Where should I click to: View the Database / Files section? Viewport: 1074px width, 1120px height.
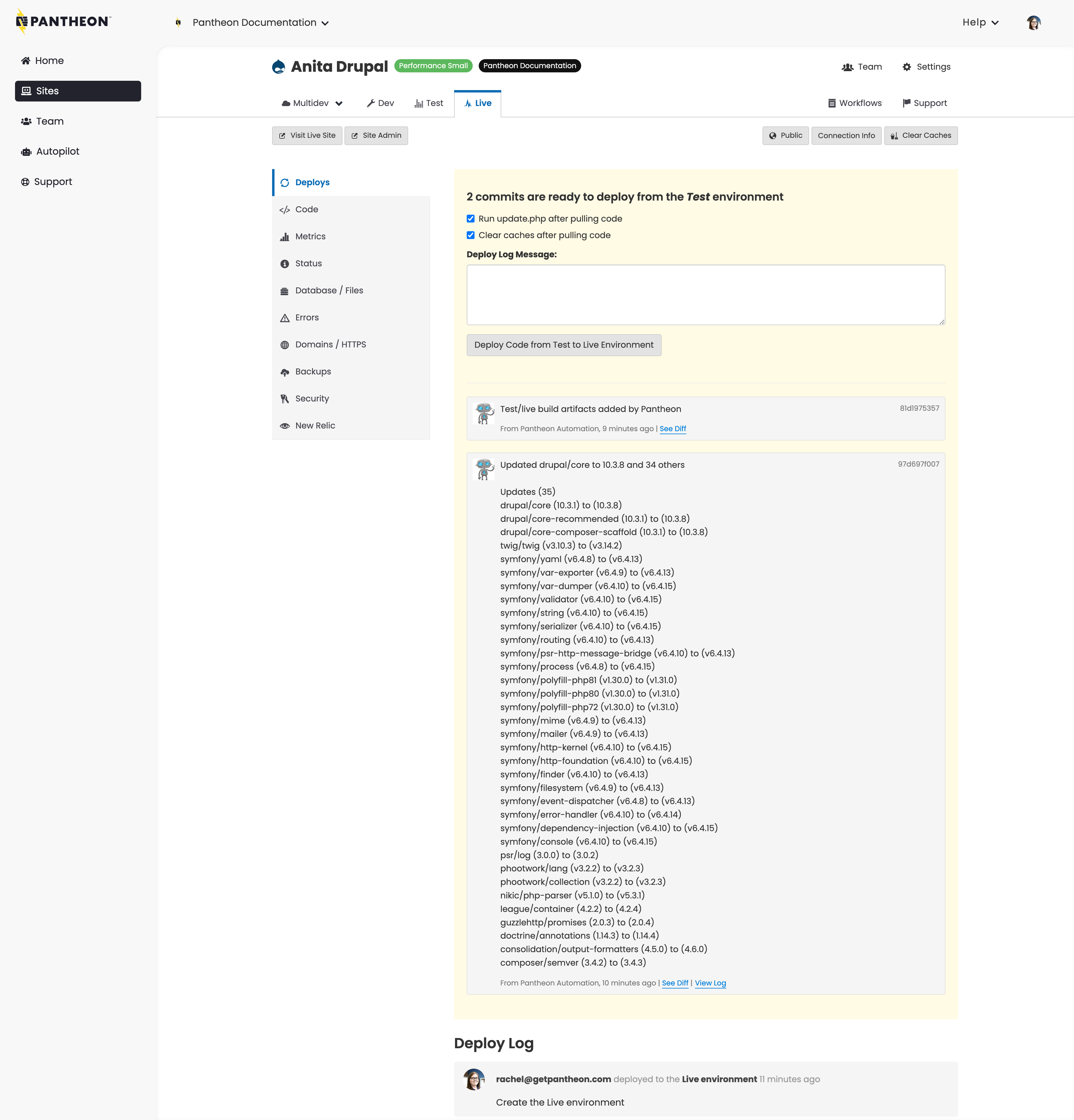(x=329, y=290)
